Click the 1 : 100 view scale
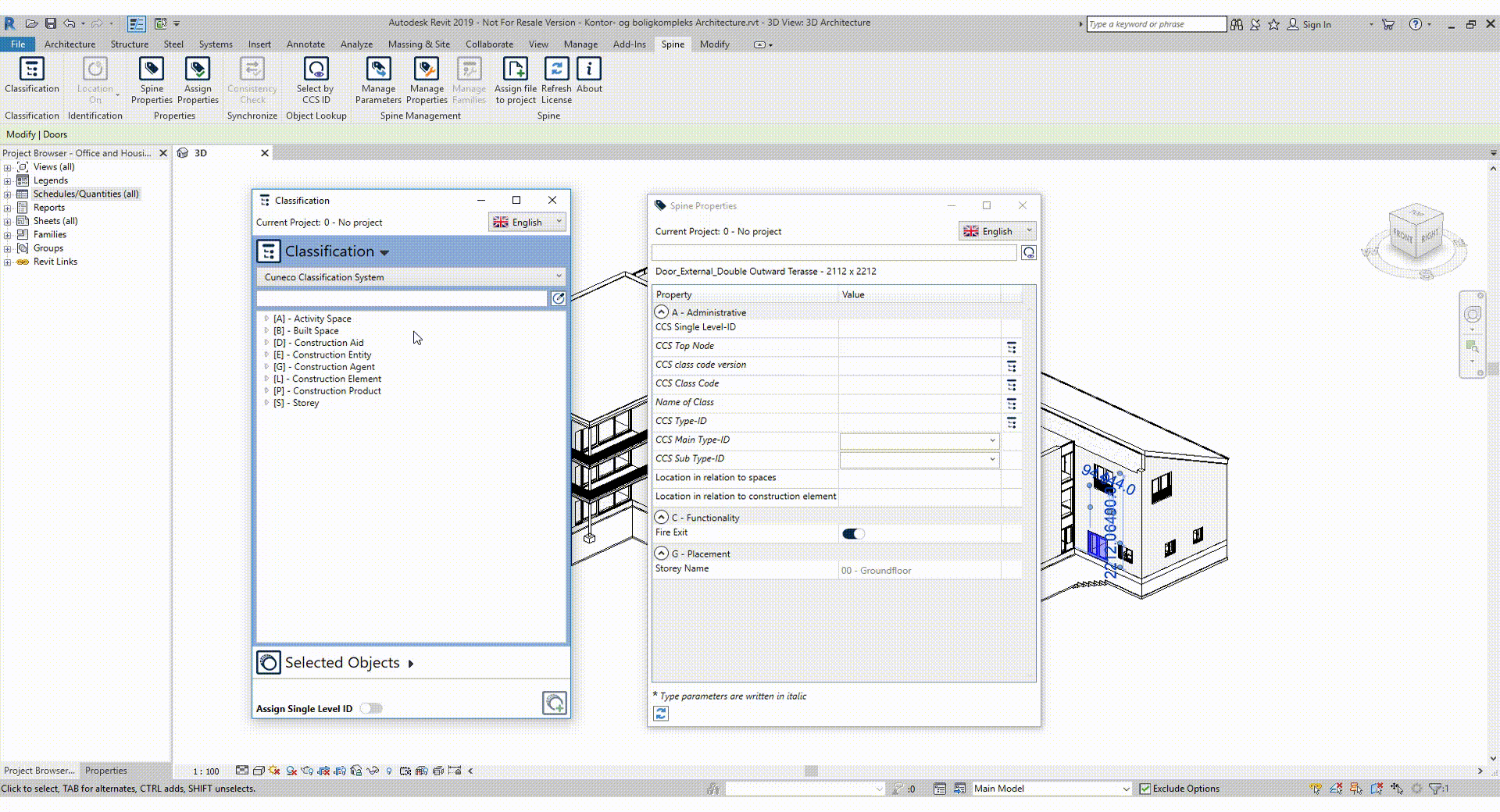This screenshot has width=1500, height=812. [206, 771]
